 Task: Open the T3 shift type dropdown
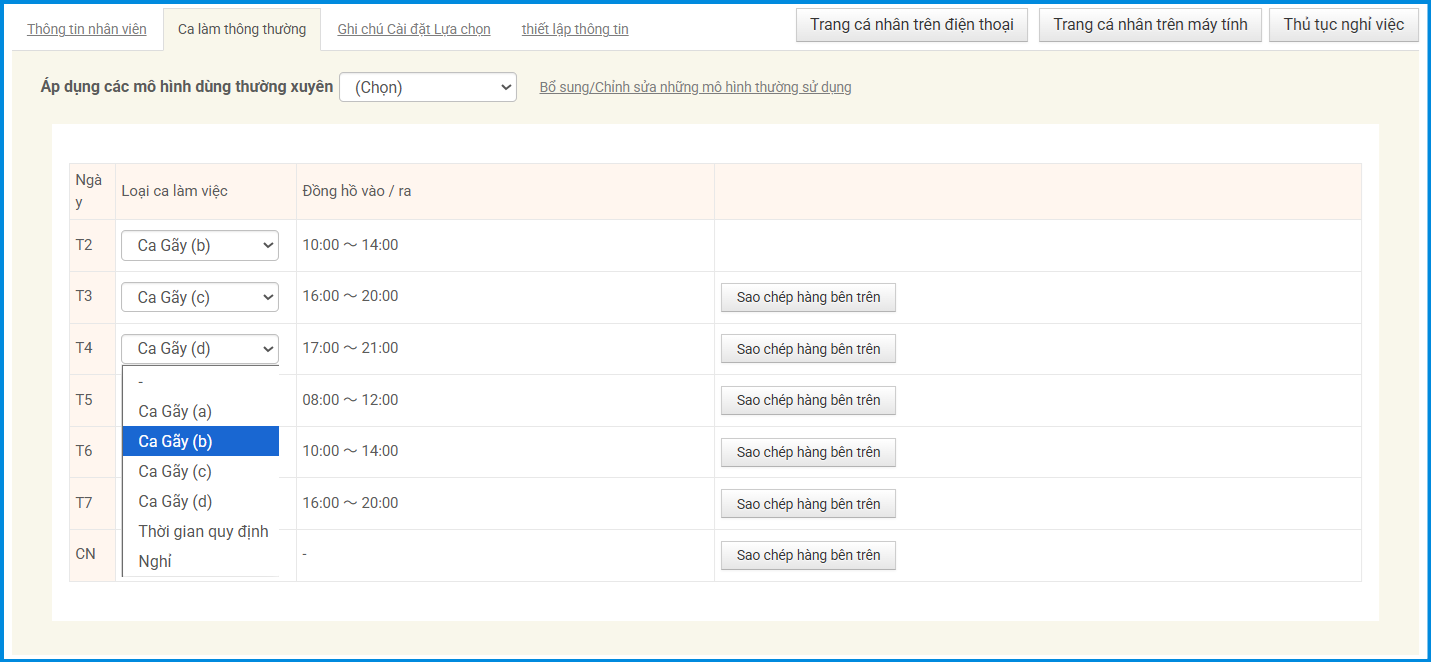(x=200, y=297)
